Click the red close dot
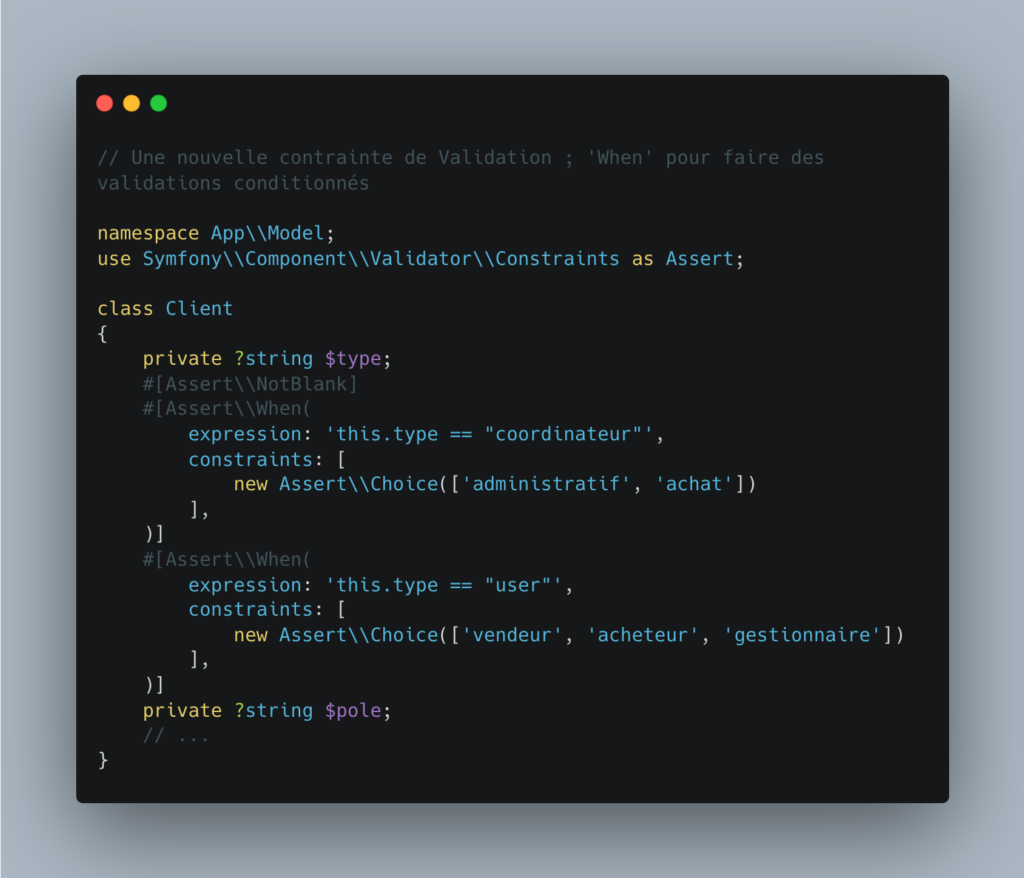 [104, 103]
